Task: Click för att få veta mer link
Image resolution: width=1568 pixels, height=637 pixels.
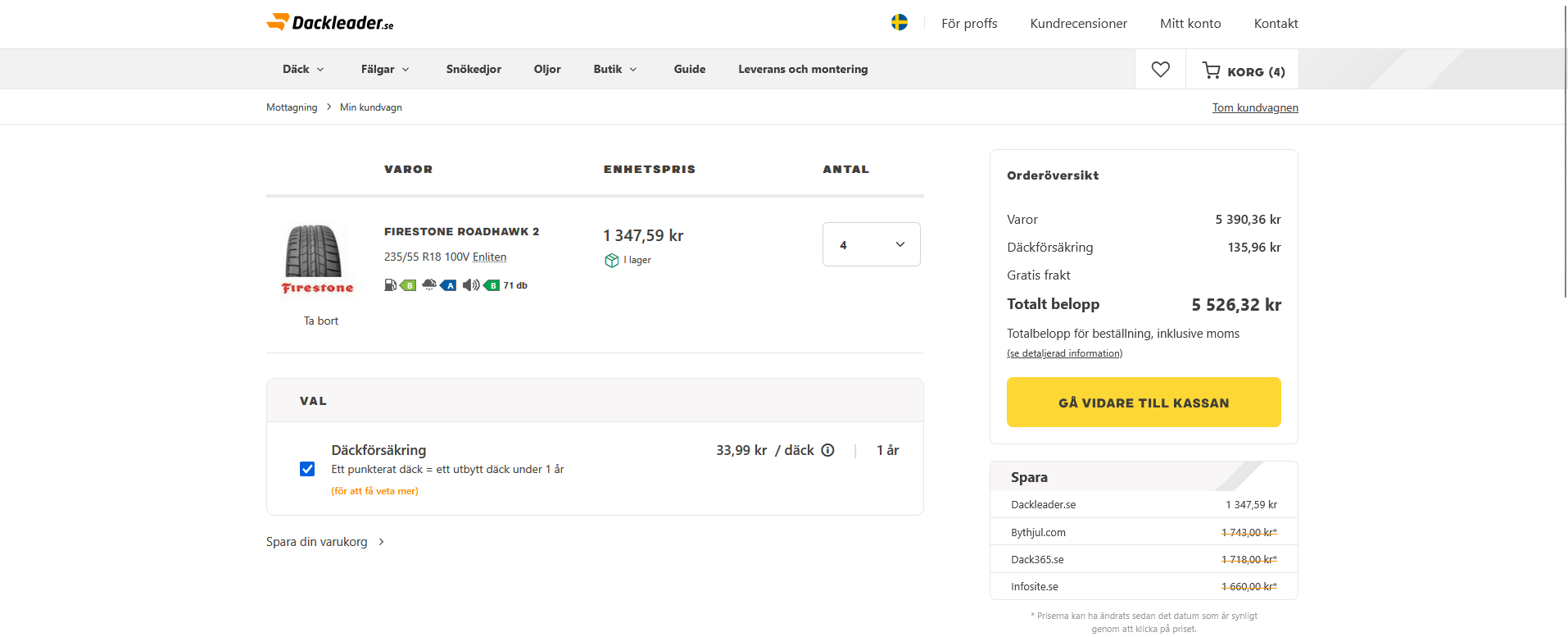Action: [374, 491]
